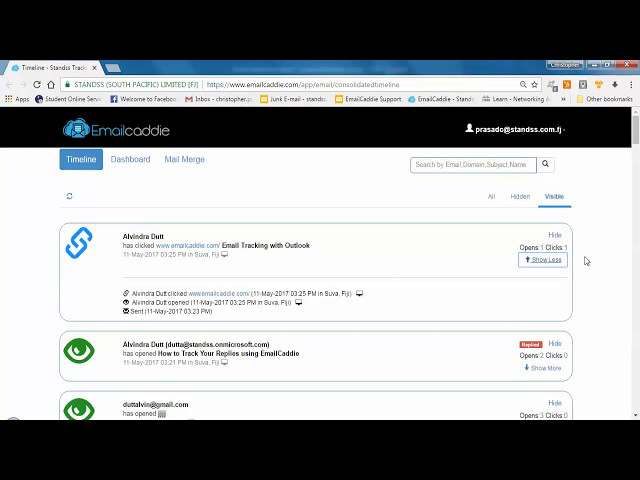Click the orange extension icon in the toolbar
This screenshot has height=480, width=640.
[x=567, y=84]
